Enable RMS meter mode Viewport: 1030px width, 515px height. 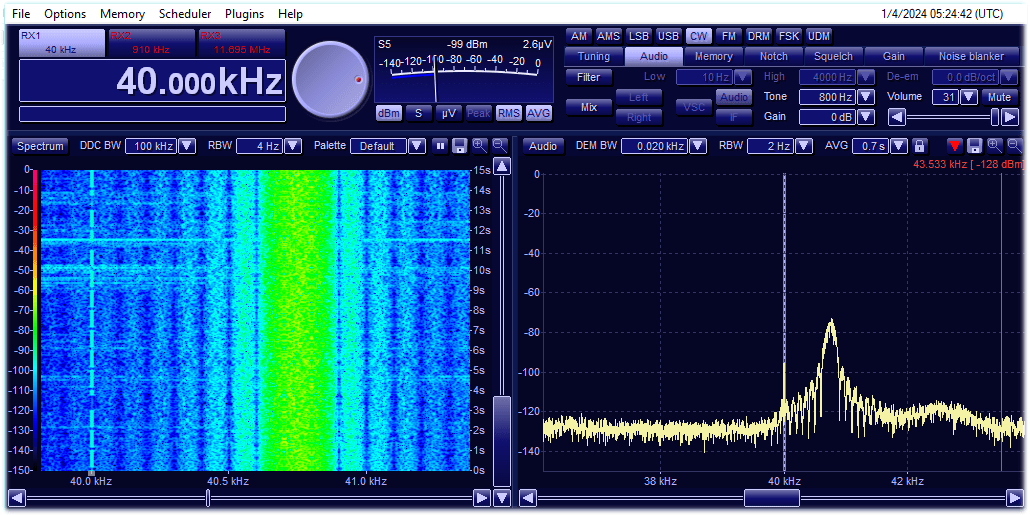point(508,113)
